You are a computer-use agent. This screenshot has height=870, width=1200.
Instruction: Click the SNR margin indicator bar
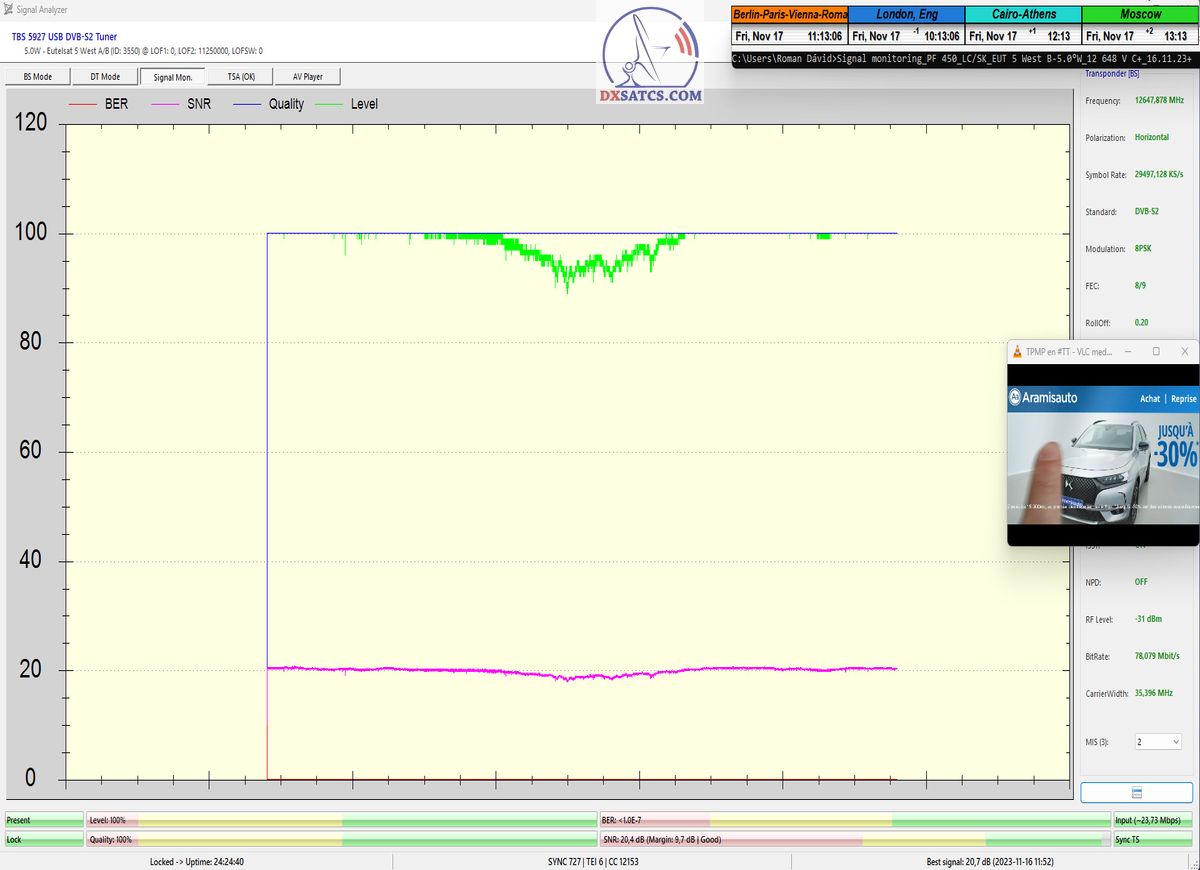[853, 840]
